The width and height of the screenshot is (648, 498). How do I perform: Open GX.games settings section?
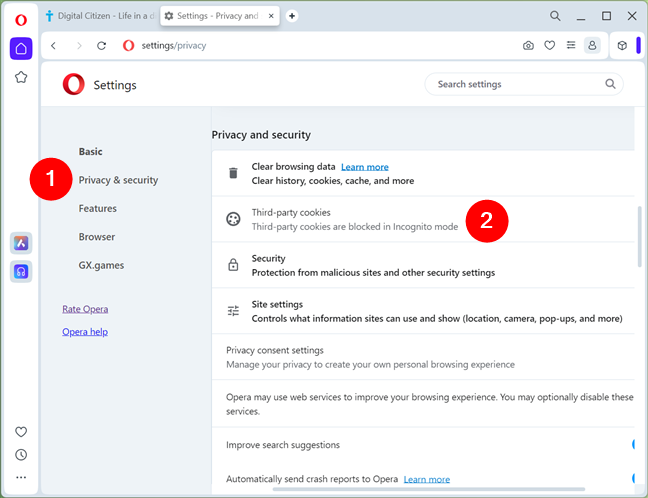coord(101,265)
